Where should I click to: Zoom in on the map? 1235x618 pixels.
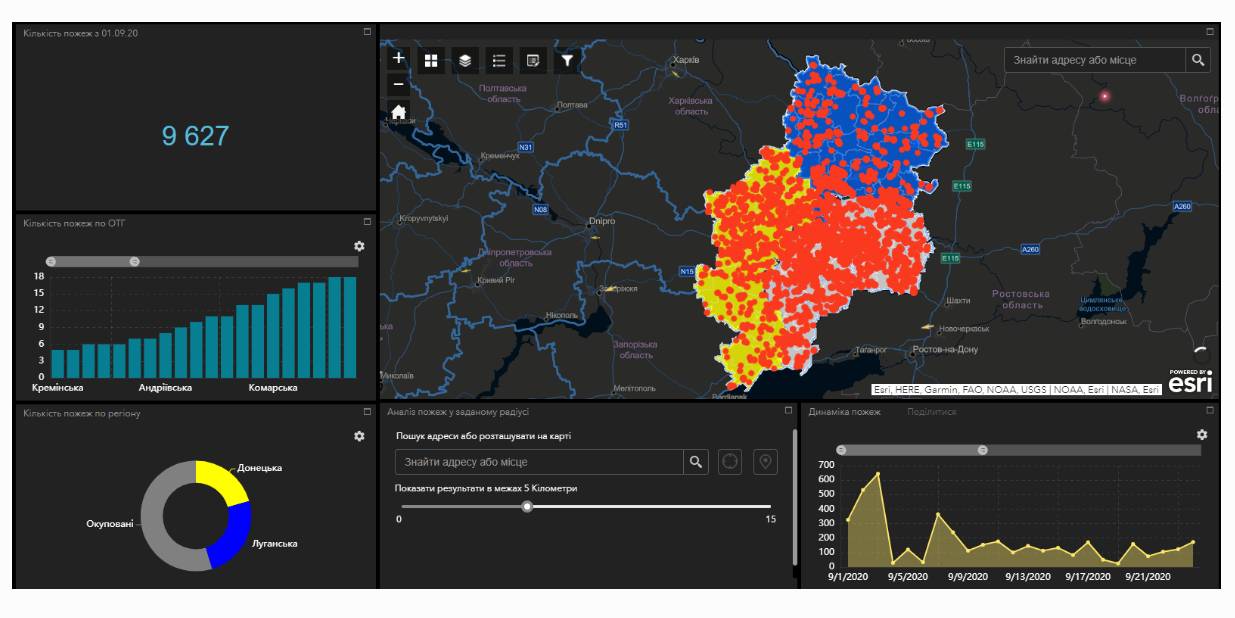pos(398,58)
